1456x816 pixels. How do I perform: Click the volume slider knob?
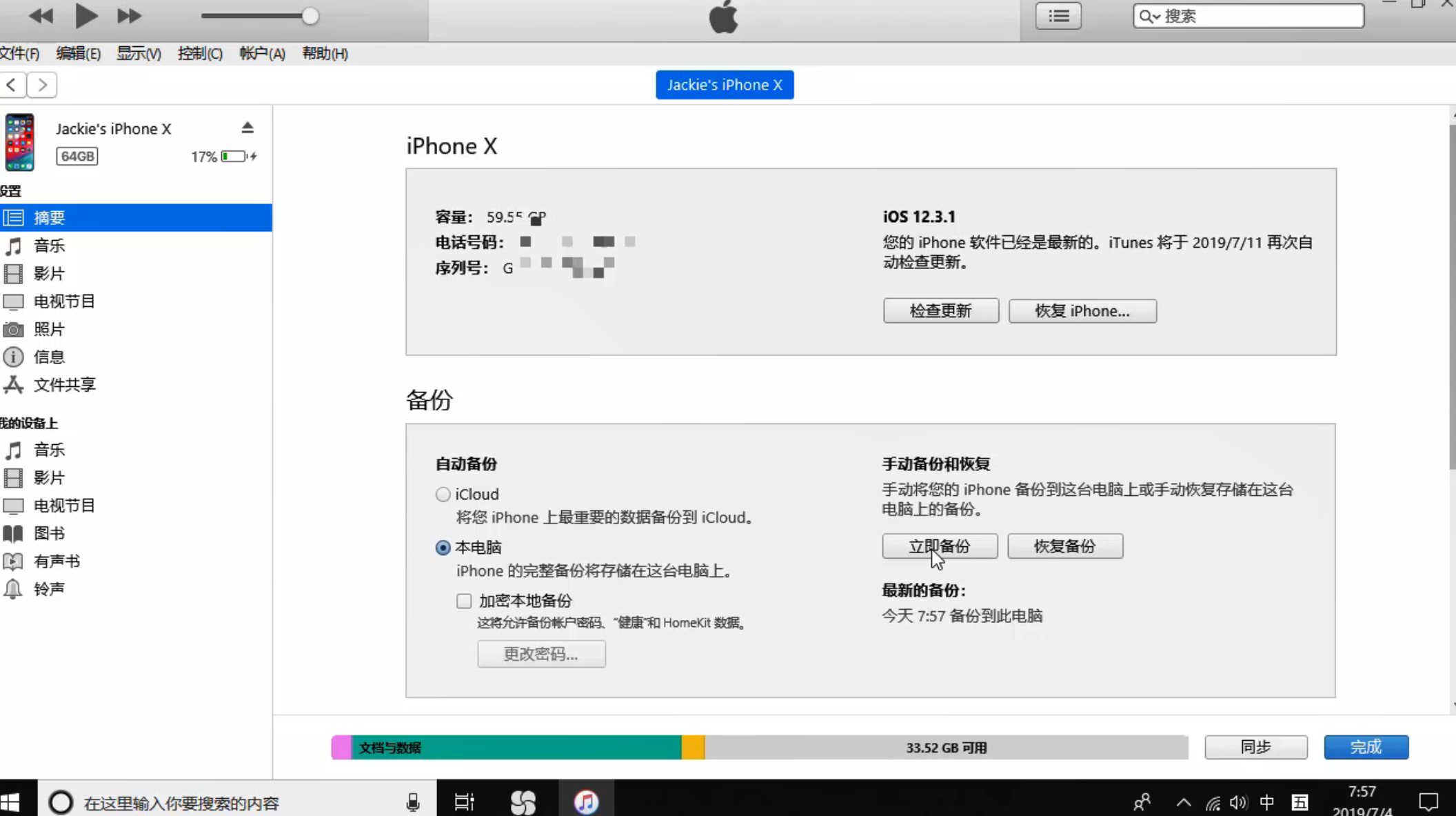click(310, 17)
